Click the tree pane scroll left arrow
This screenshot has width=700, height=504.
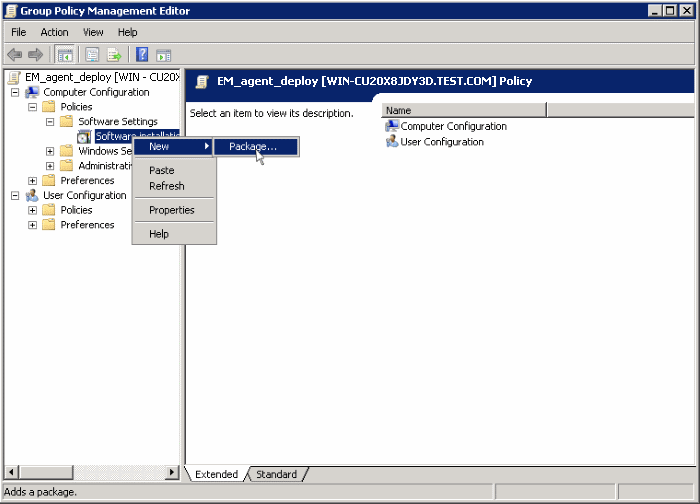click(11, 472)
